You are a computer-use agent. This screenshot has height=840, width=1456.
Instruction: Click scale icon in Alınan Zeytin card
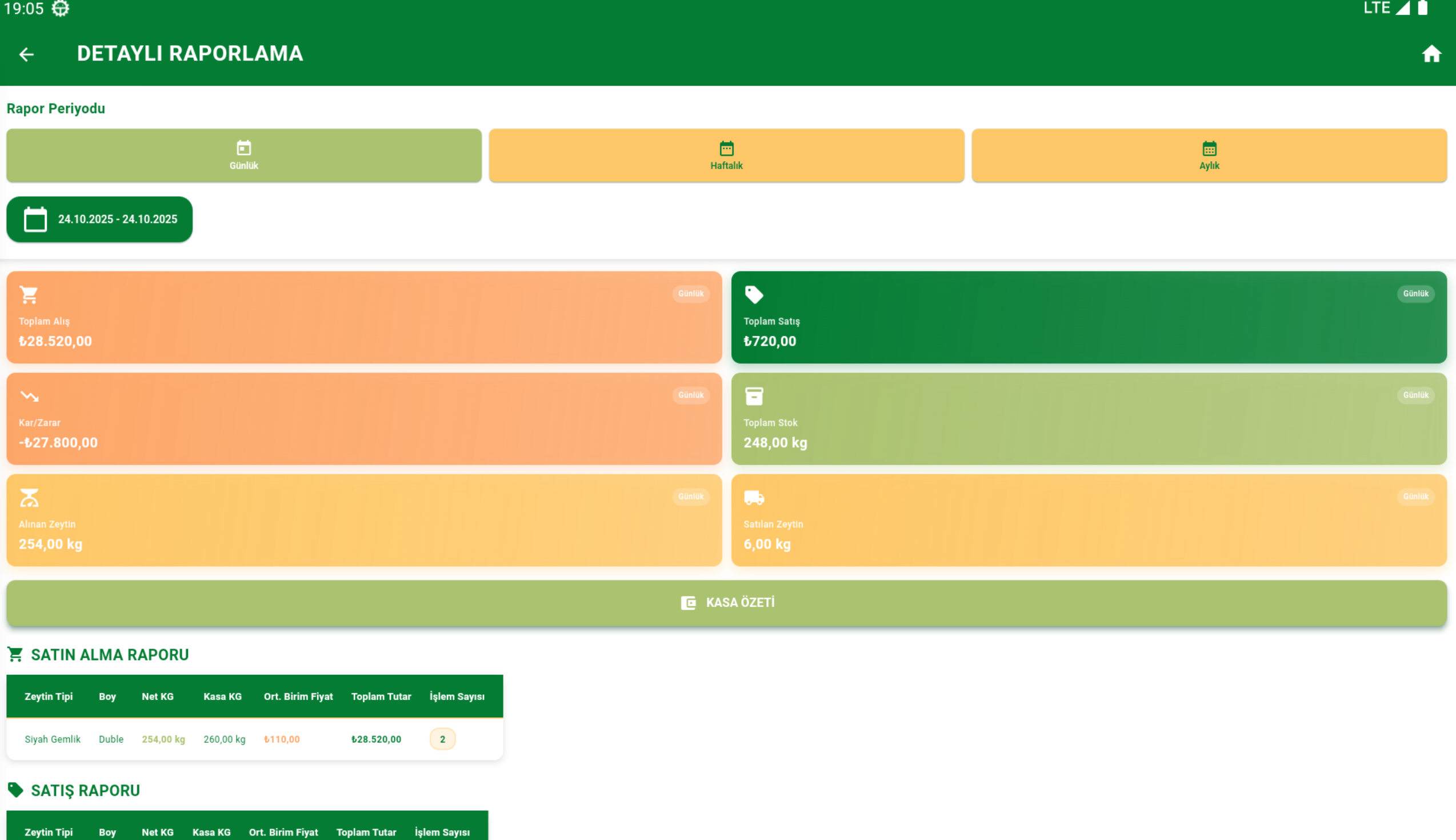click(x=29, y=497)
